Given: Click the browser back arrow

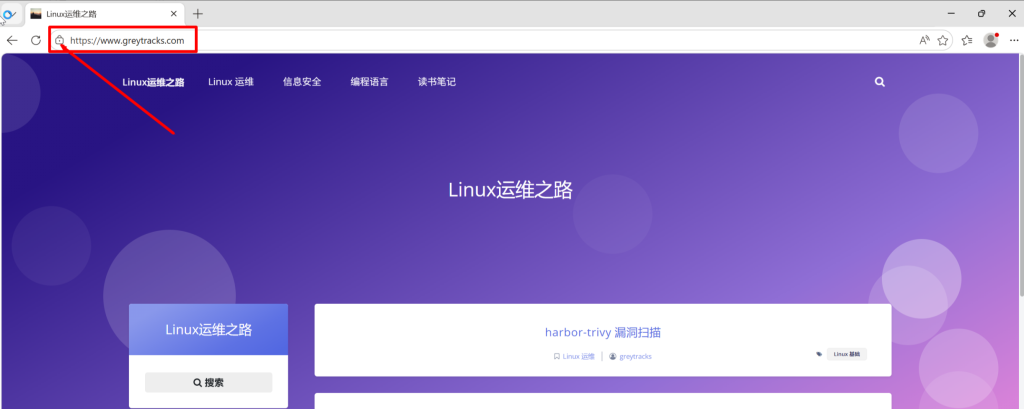Looking at the screenshot, I should 12,40.
